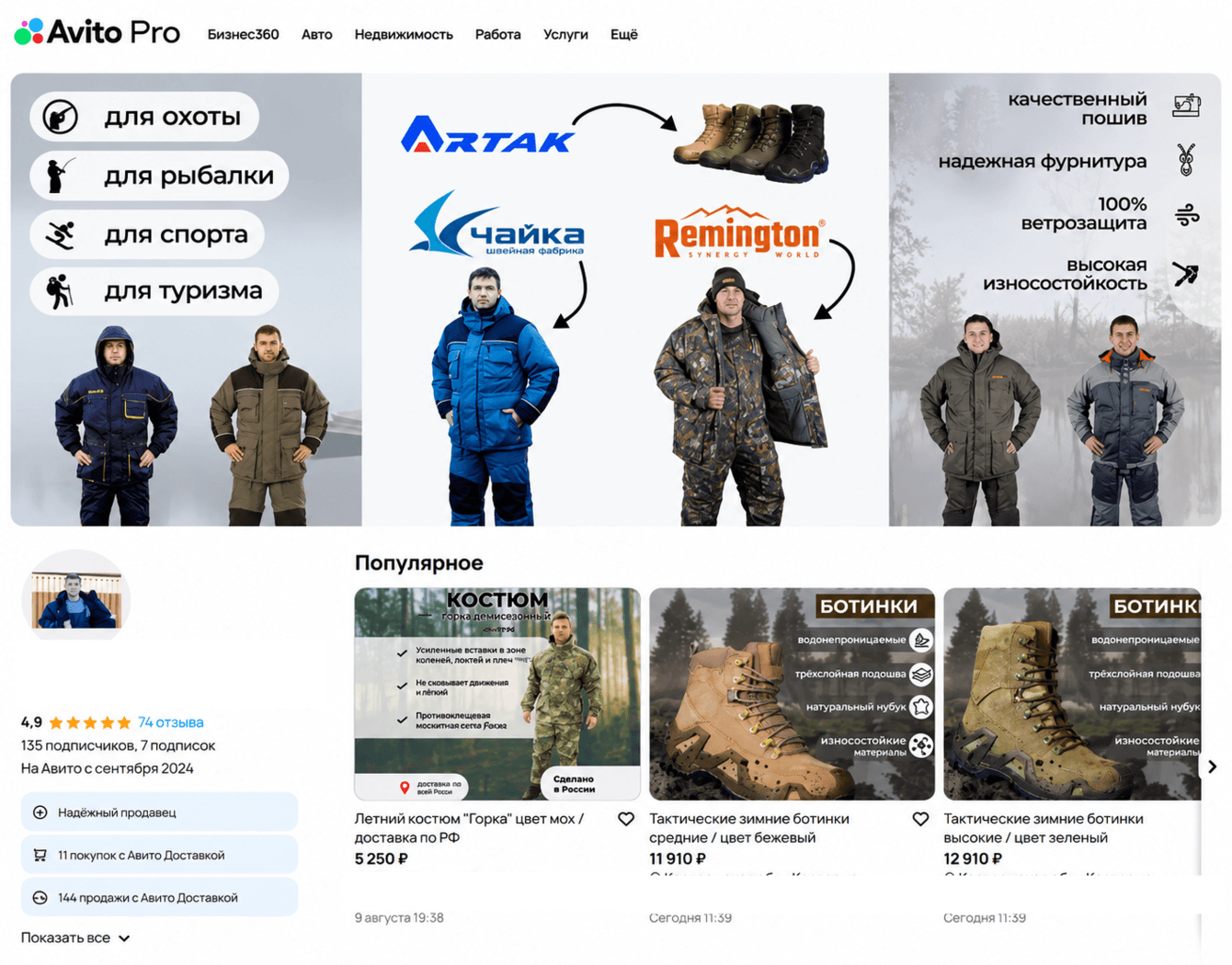Click 135 подписчиков, 7 подписок text

coord(118,745)
